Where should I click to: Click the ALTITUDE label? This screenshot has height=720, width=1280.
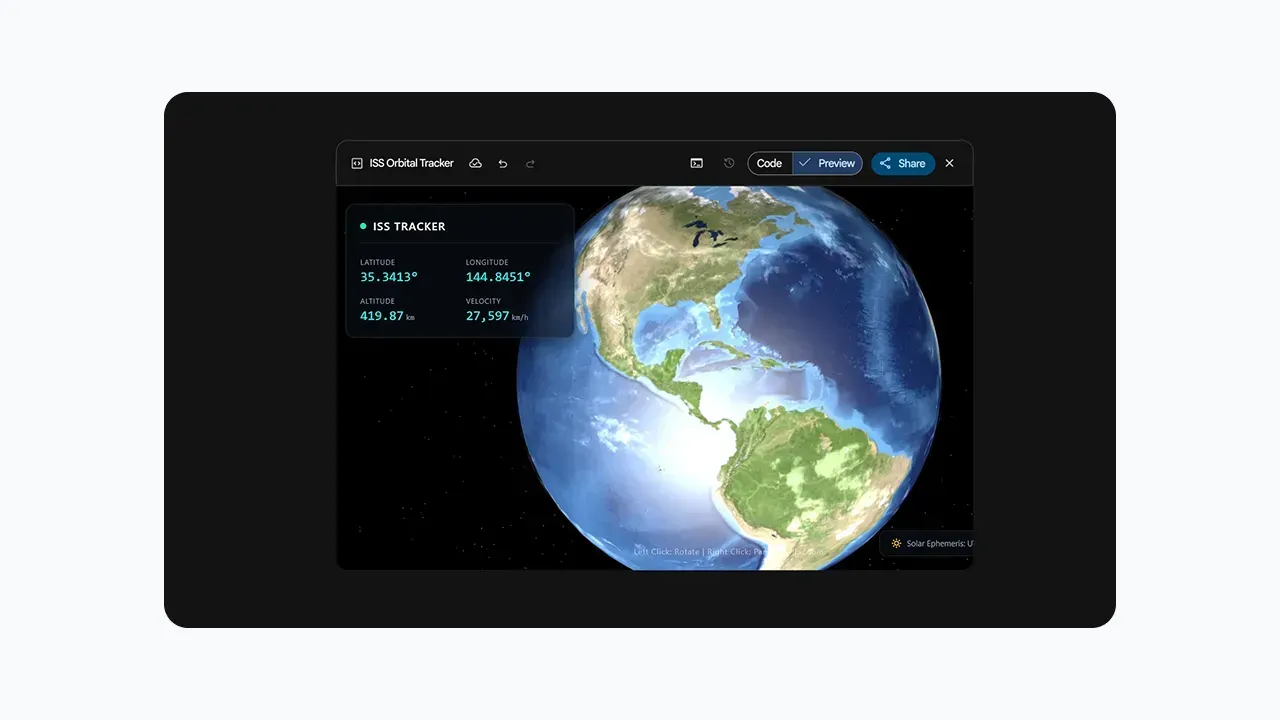[377, 301]
